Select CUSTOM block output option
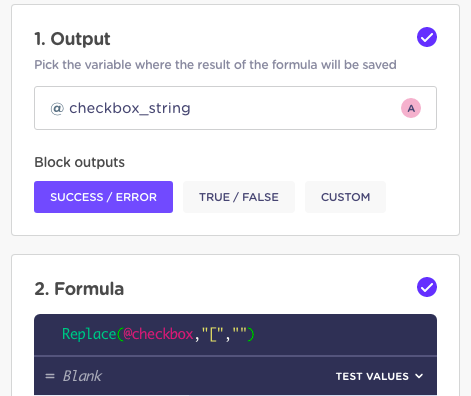Screen dimensions: 471x396 pos(345,197)
